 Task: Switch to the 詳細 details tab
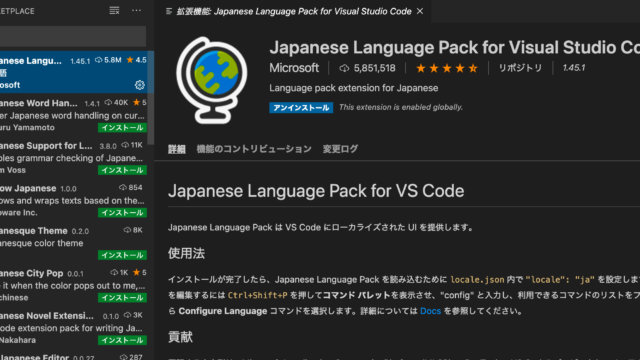tap(177, 149)
